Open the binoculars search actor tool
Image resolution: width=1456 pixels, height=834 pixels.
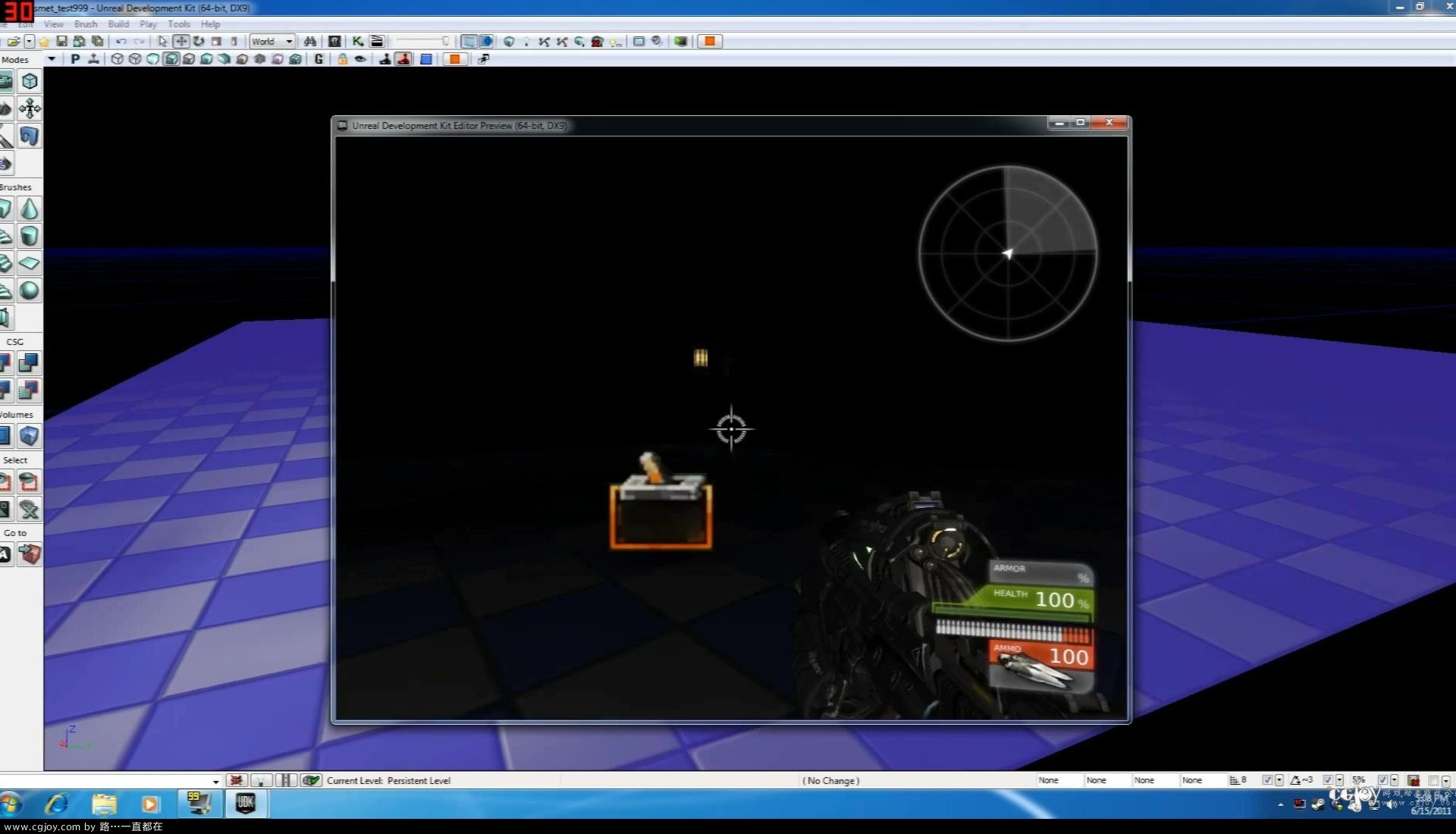point(310,42)
